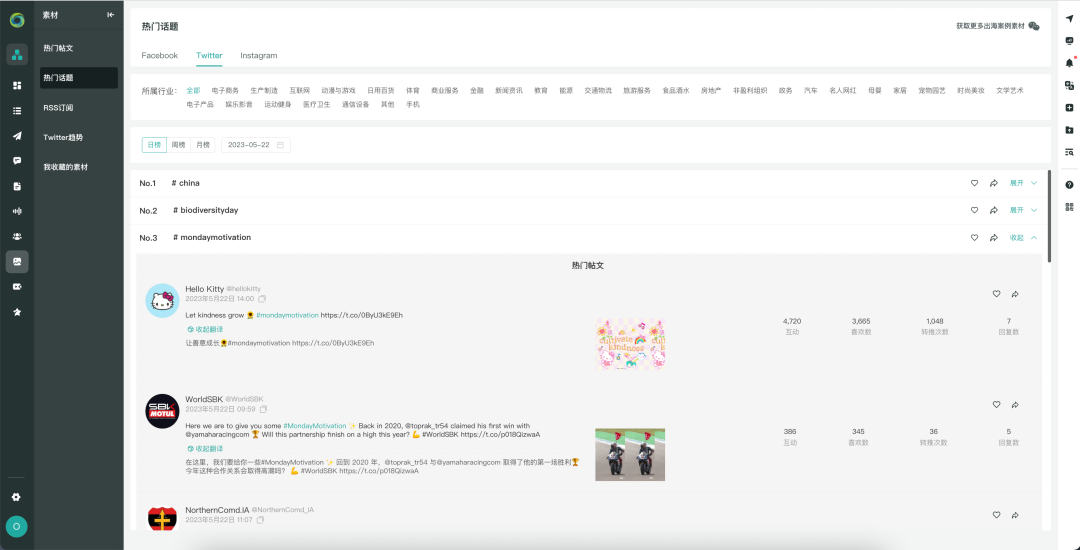Copy icon next to Hello Kitty post date
The image size is (1080, 550).
coord(262,299)
